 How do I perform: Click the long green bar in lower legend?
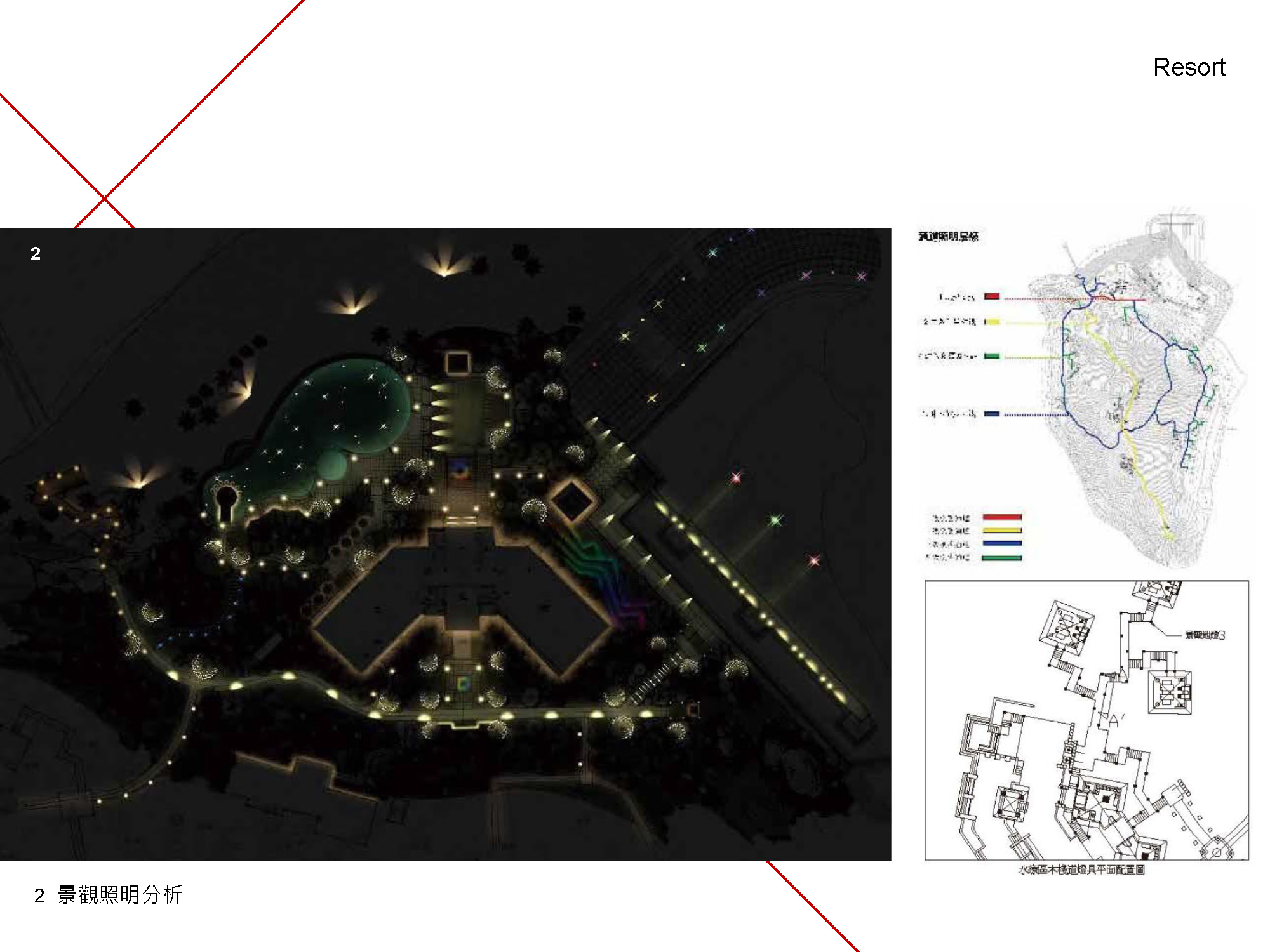coord(1002,558)
